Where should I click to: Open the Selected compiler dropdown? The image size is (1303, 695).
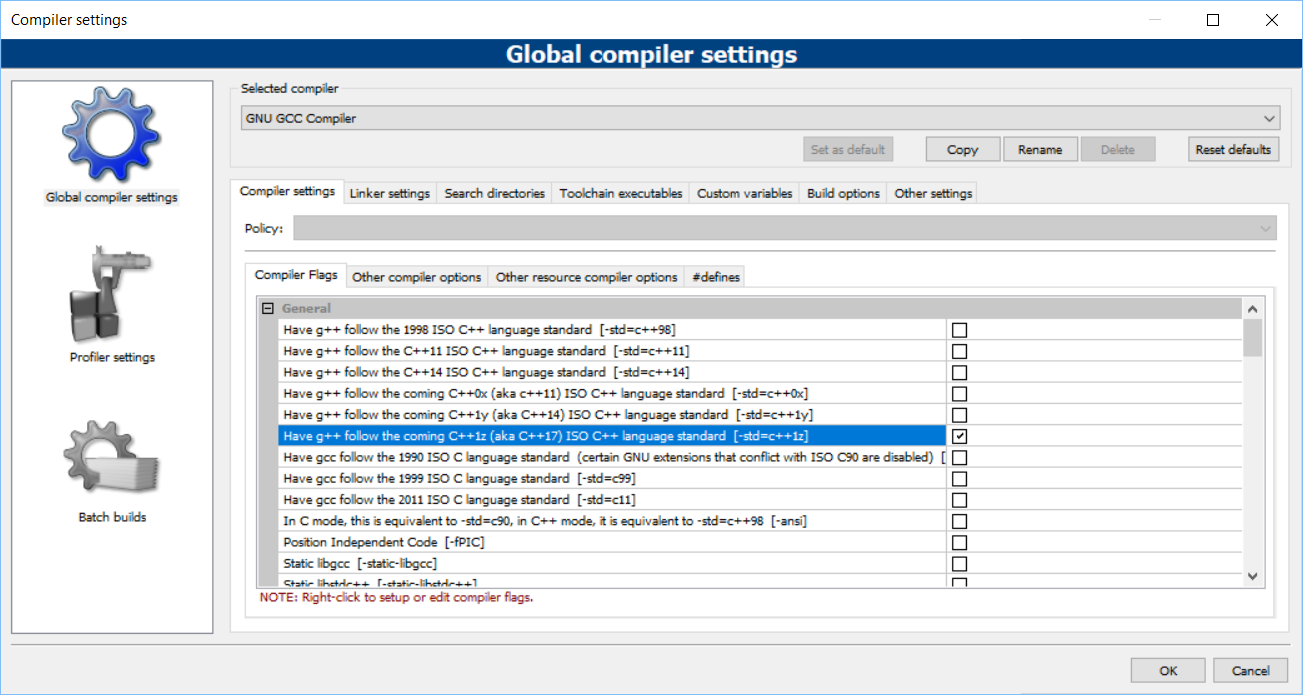tap(760, 118)
